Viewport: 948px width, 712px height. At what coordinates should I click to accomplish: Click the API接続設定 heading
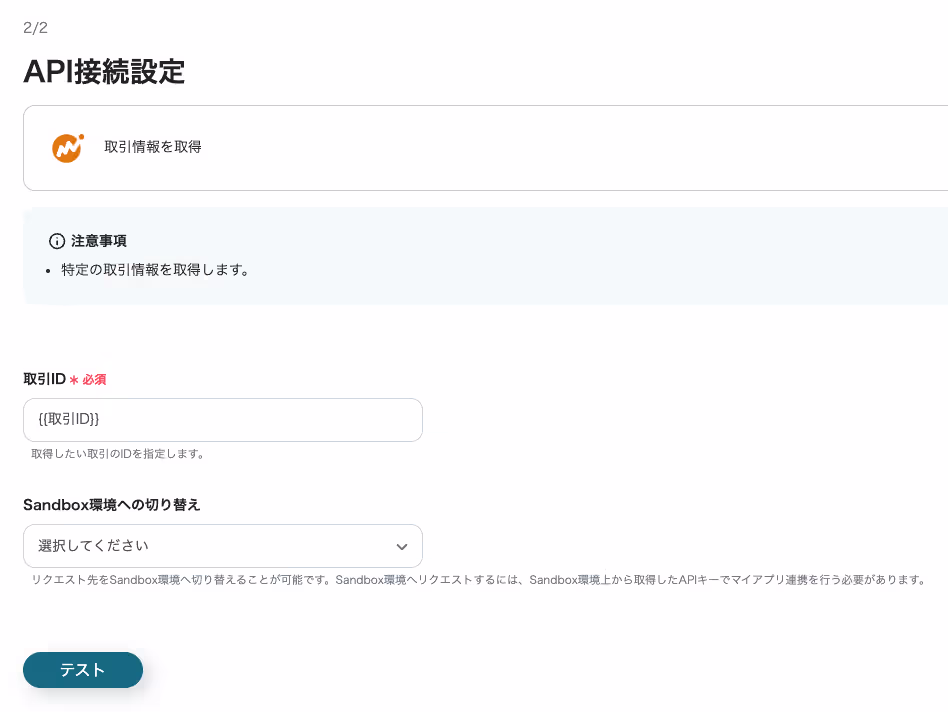coord(104,71)
